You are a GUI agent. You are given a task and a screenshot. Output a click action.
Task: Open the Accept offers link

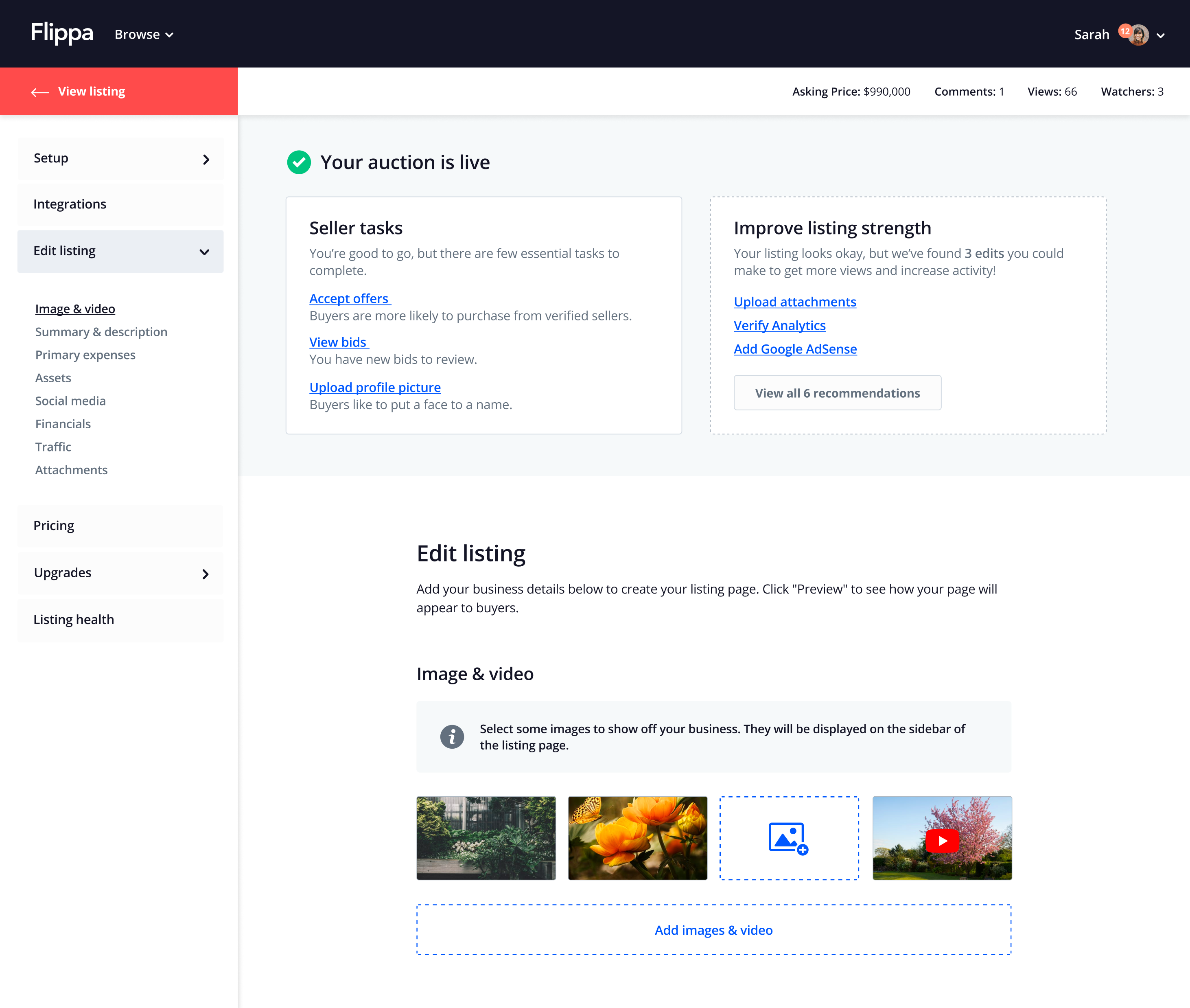tap(349, 299)
